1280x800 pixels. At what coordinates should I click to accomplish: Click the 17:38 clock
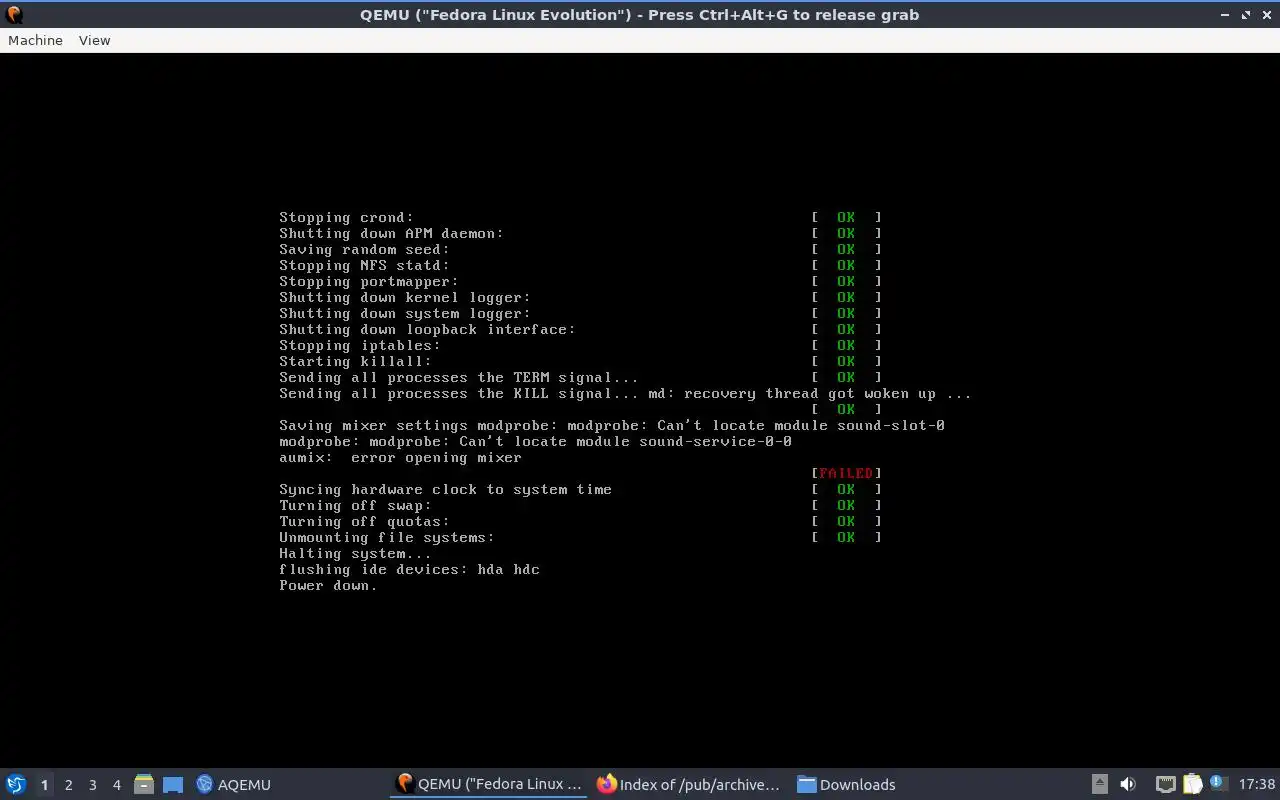tap(1257, 784)
